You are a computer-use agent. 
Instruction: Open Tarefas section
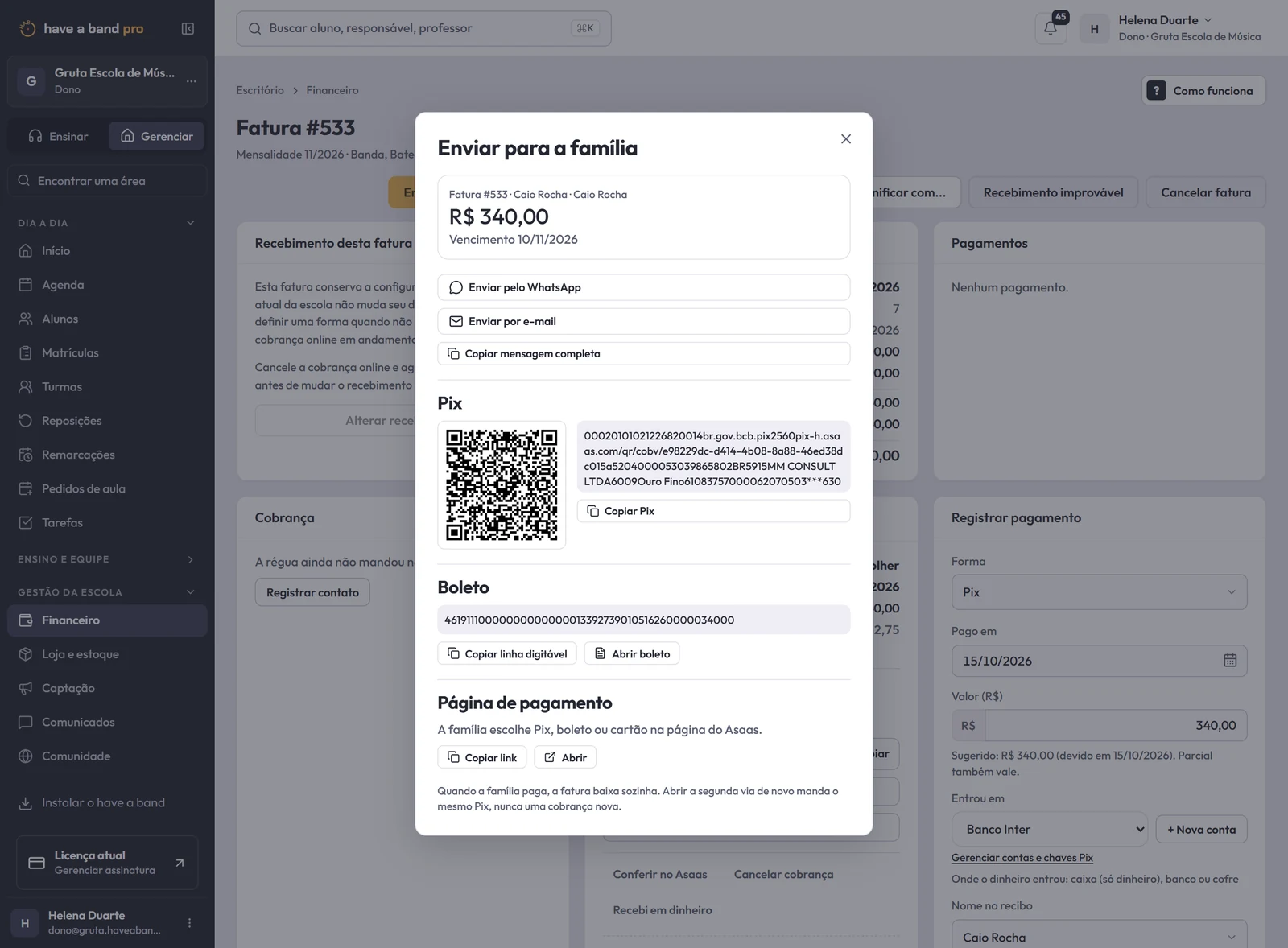click(x=107, y=522)
